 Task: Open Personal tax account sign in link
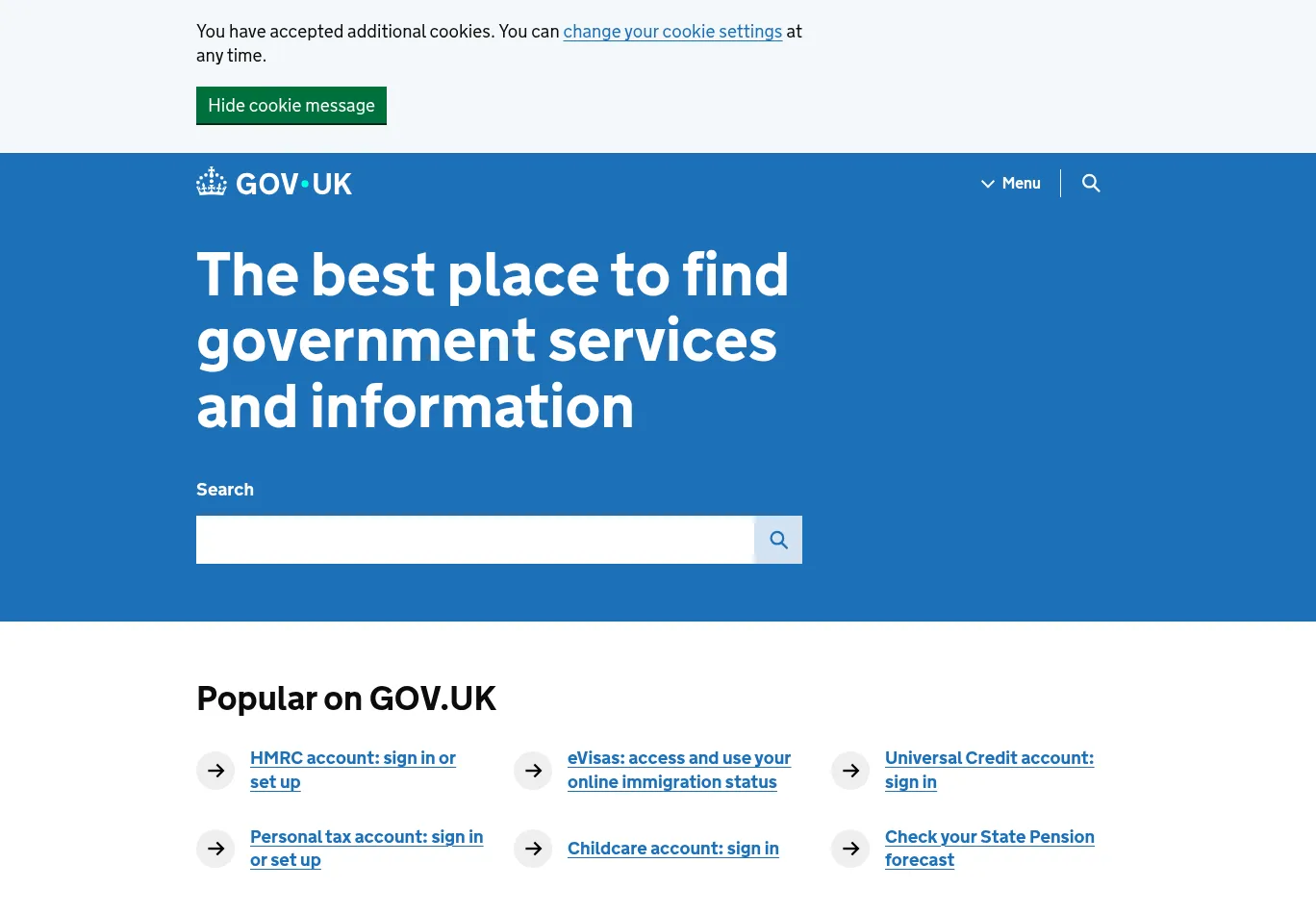coord(366,838)
